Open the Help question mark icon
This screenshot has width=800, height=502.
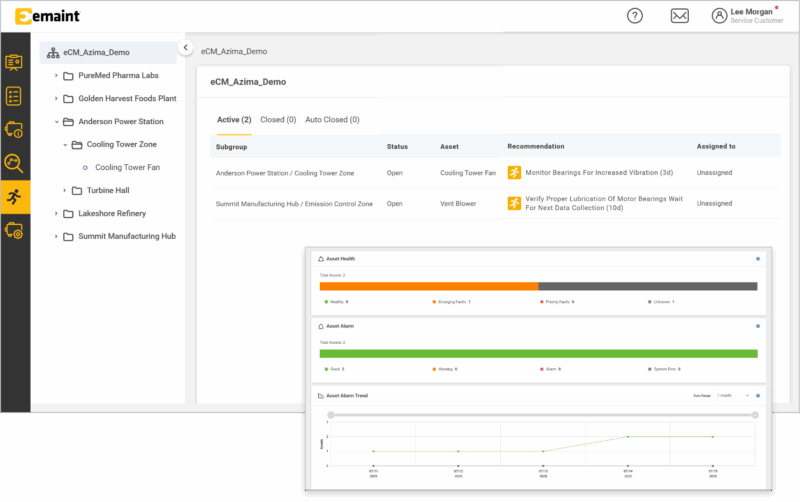635,15
